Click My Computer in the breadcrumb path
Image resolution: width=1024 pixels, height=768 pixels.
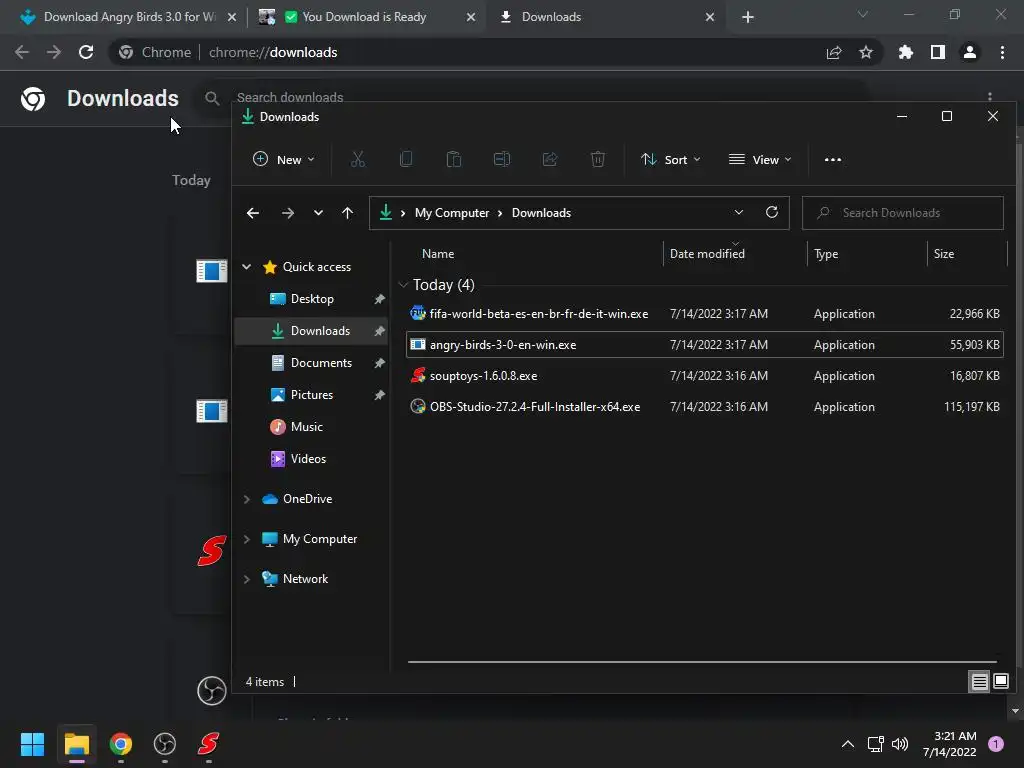(452, 213)
